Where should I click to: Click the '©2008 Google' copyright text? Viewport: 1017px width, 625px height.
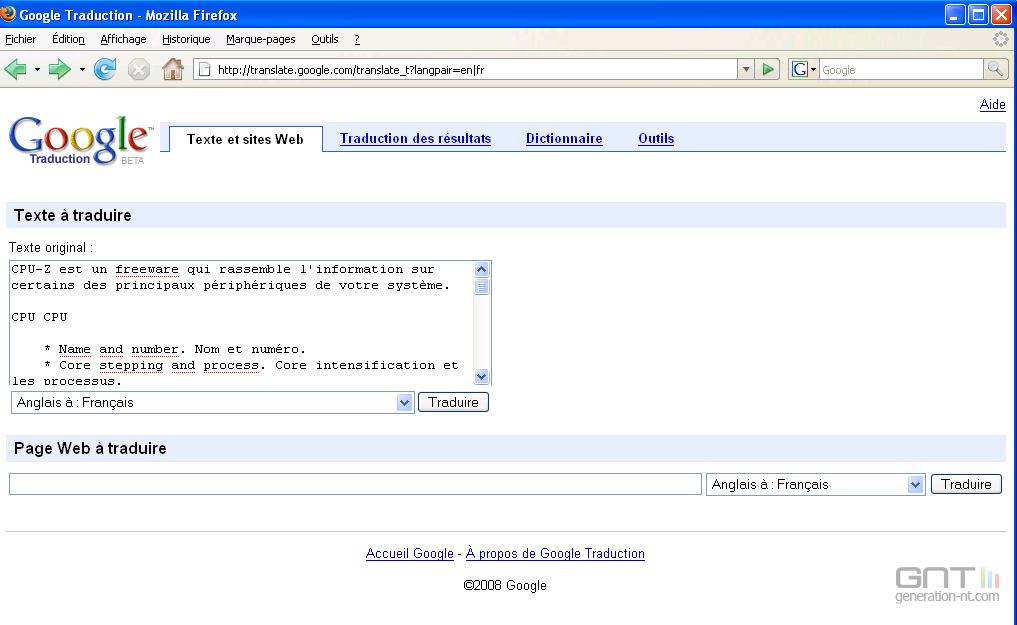[x=505, y=585]
